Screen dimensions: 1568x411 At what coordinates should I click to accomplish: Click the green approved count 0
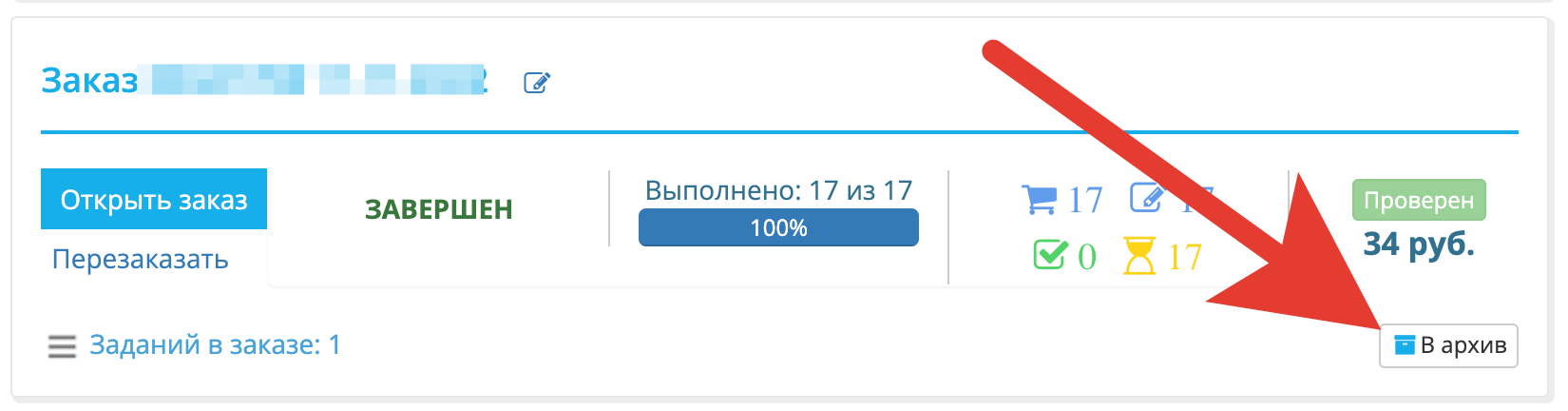tap(1087, 258)
